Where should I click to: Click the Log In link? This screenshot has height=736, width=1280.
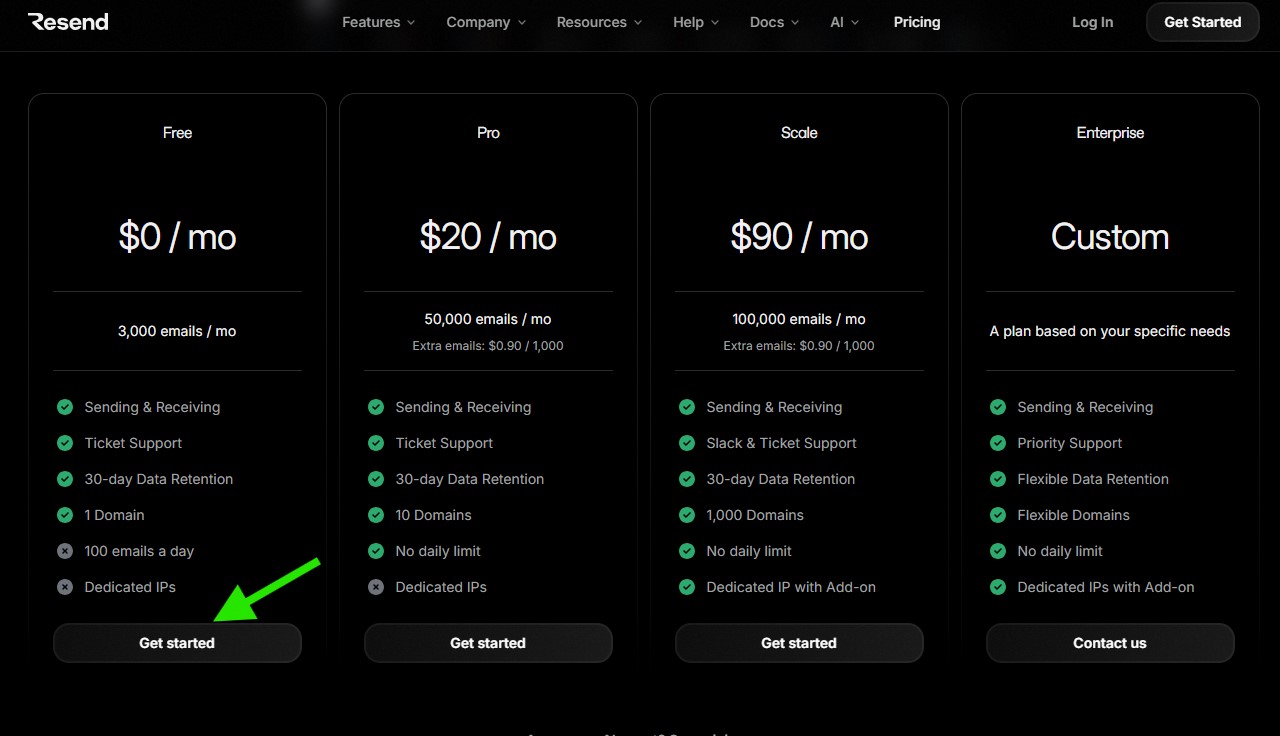click(1092, 22)
